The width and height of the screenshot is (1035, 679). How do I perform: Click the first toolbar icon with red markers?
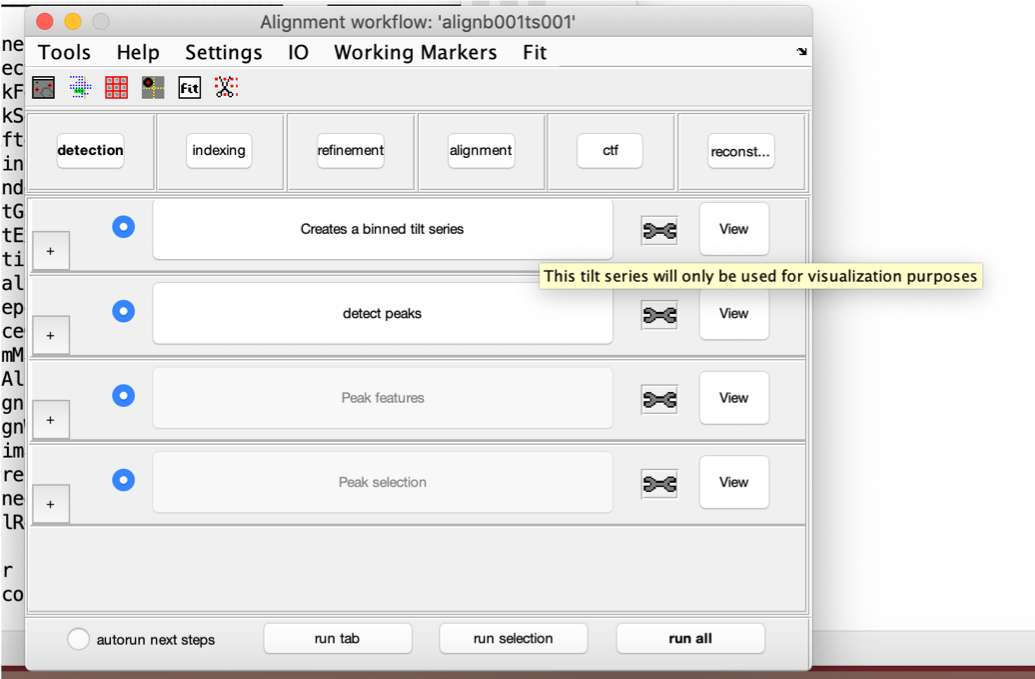coord(43,88)
